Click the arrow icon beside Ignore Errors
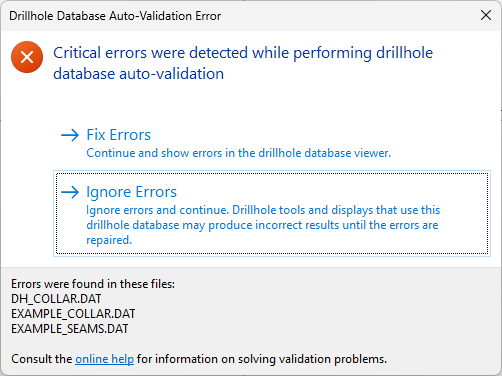Image resolution: width=502 pixels, height=376 pixels. 70,192
